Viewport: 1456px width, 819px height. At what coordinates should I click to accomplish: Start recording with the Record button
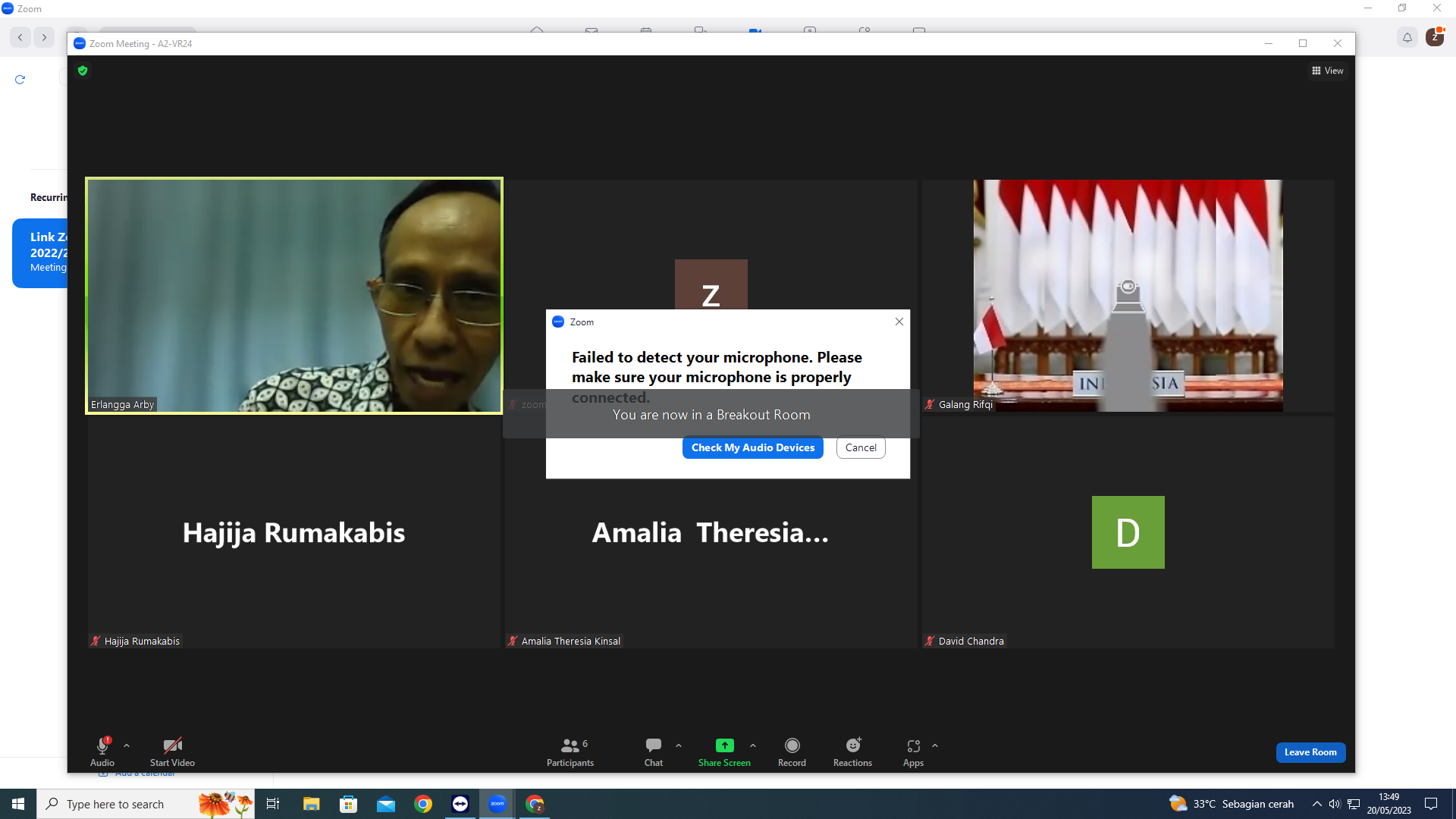(x=792, y=752)
